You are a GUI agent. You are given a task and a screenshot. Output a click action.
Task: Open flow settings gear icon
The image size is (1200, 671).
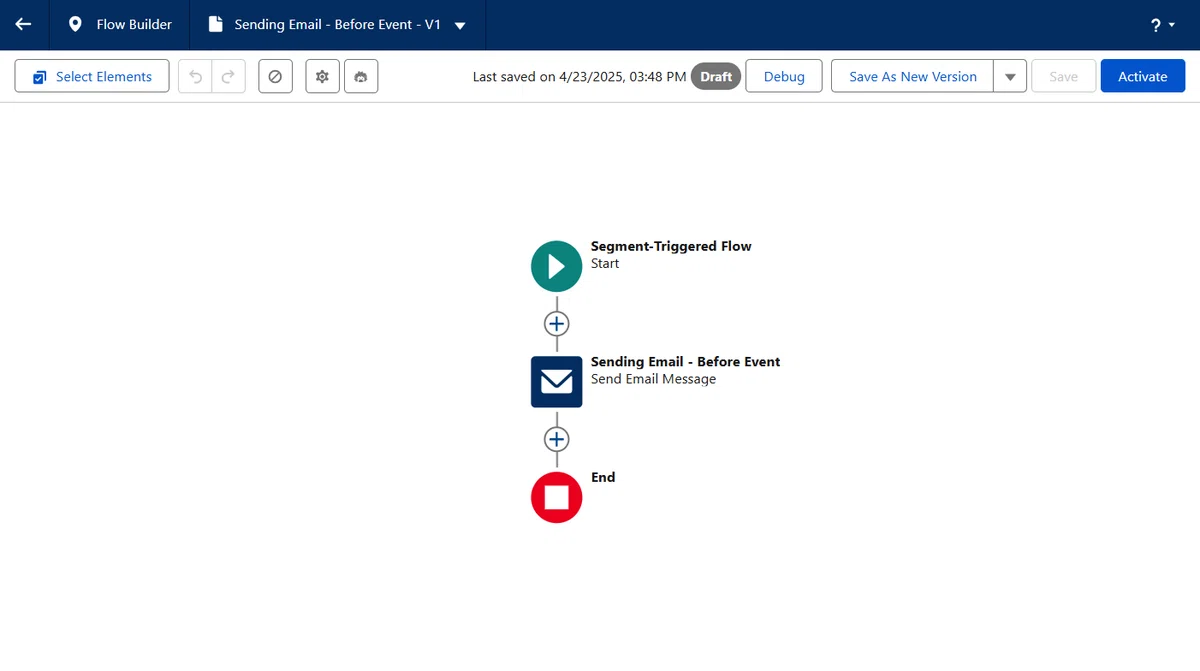[322, 76]
